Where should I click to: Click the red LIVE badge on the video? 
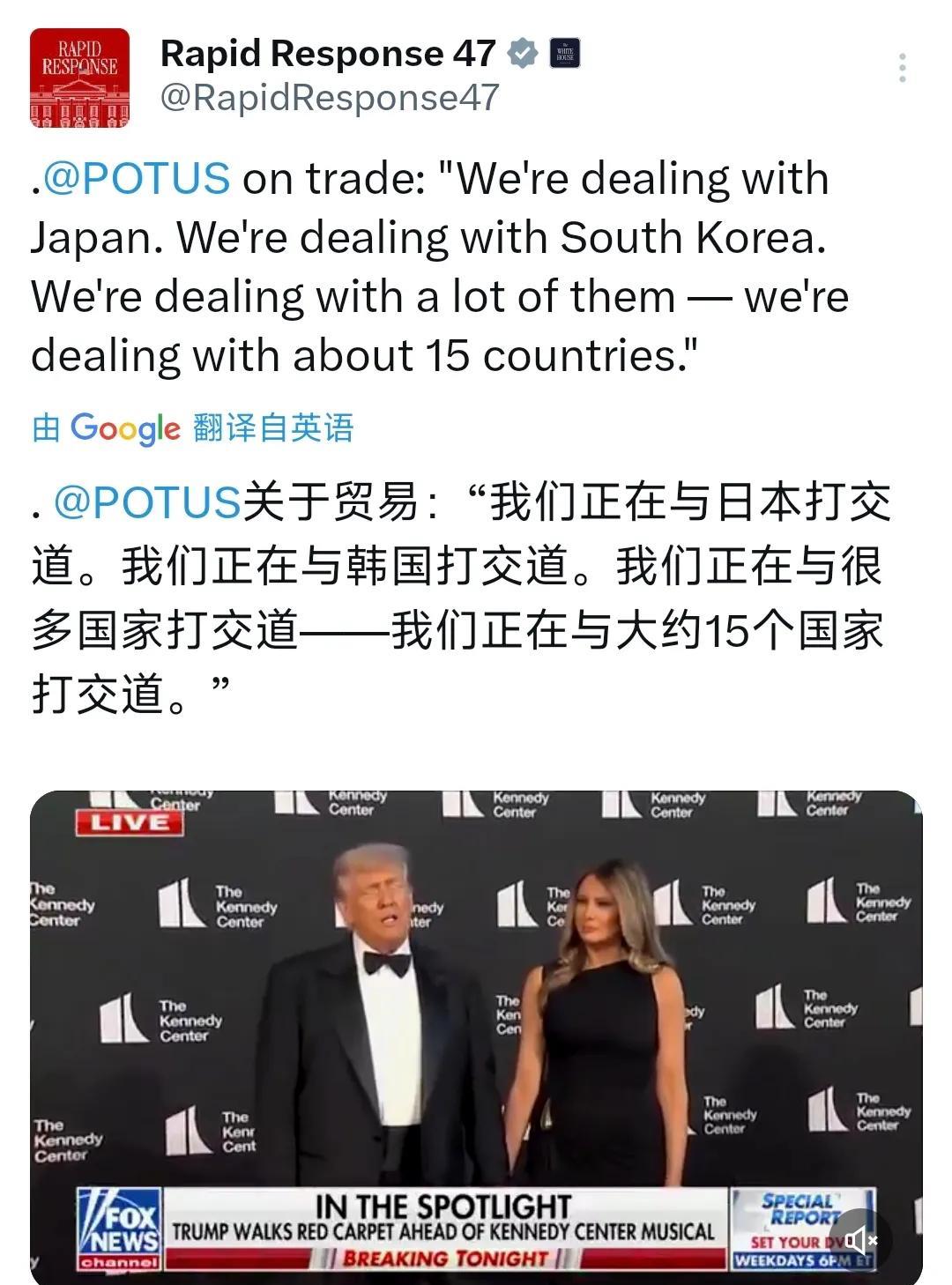click(130, 823)
